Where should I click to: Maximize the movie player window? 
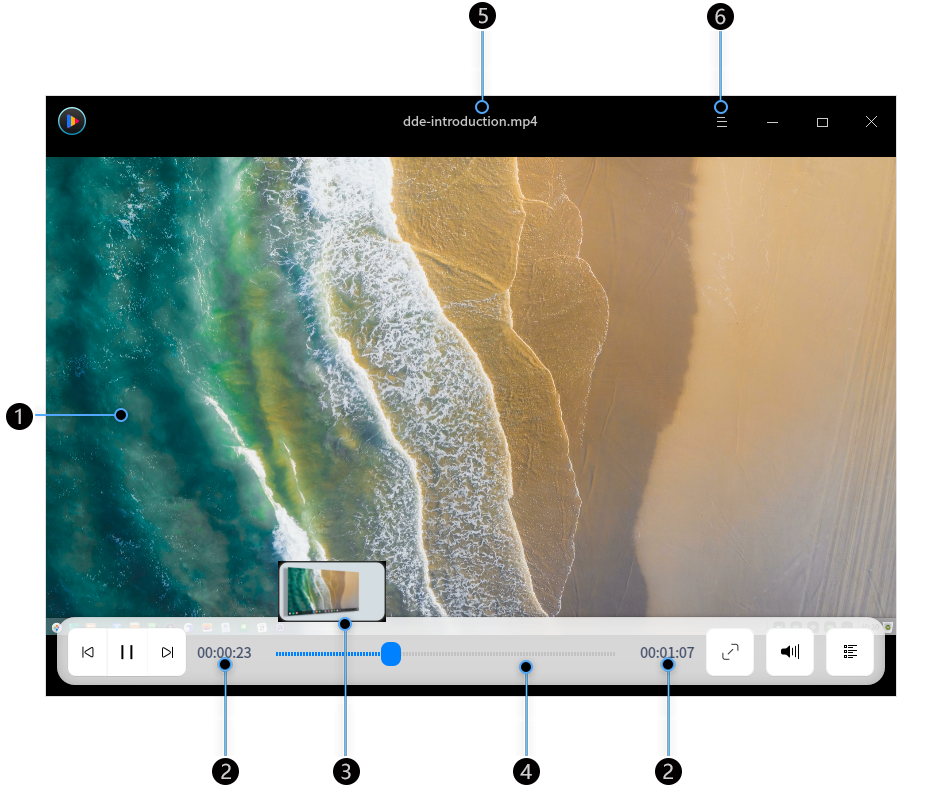822,123
